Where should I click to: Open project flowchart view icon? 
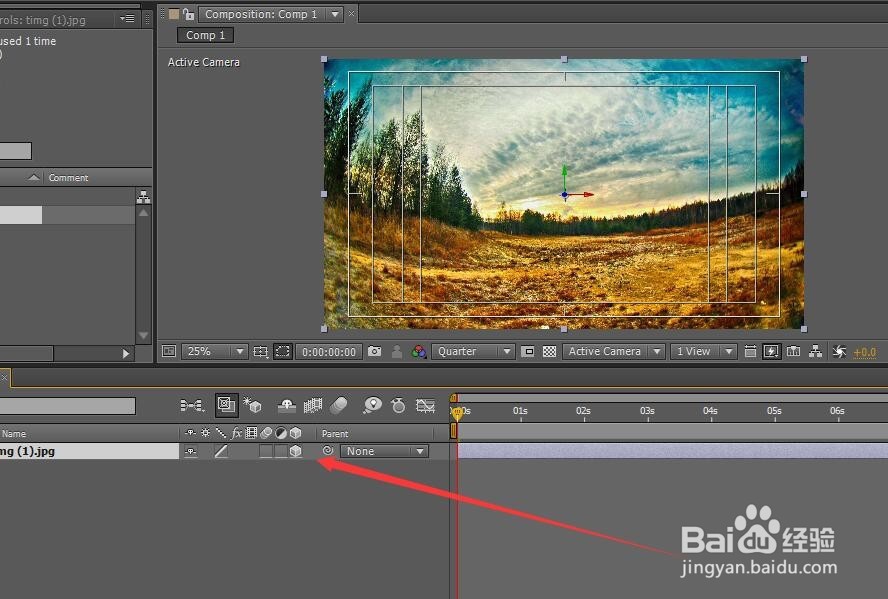click(x=144, y=197)
